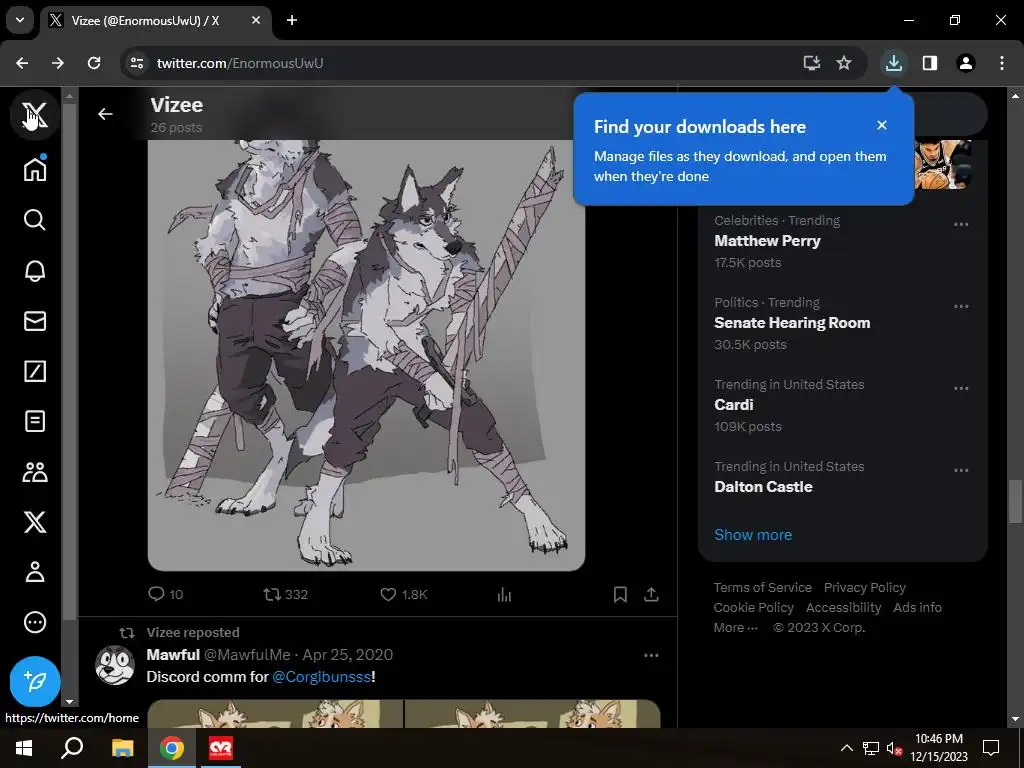
Task: Navigate forward in browser
Action: (58, 63)
